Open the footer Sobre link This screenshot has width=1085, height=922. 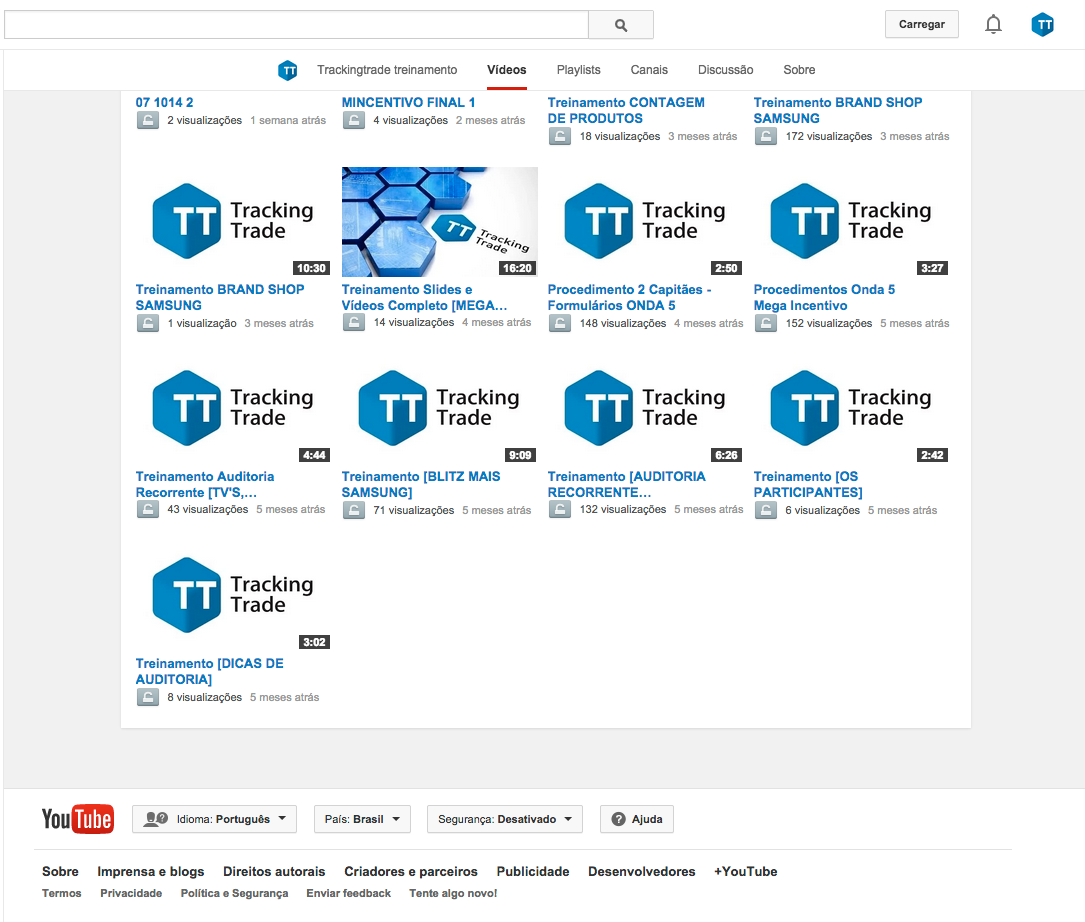click(60, 871)
